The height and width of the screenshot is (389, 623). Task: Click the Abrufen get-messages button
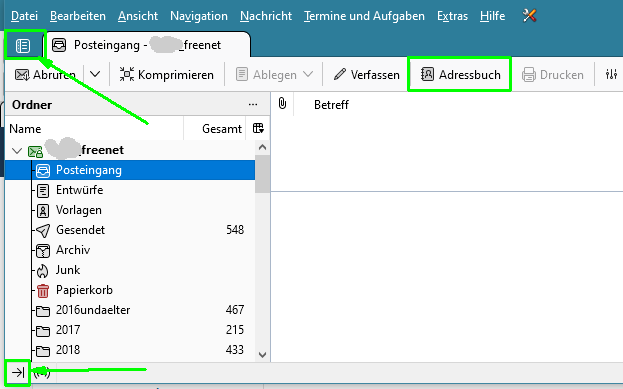(45, 74)
